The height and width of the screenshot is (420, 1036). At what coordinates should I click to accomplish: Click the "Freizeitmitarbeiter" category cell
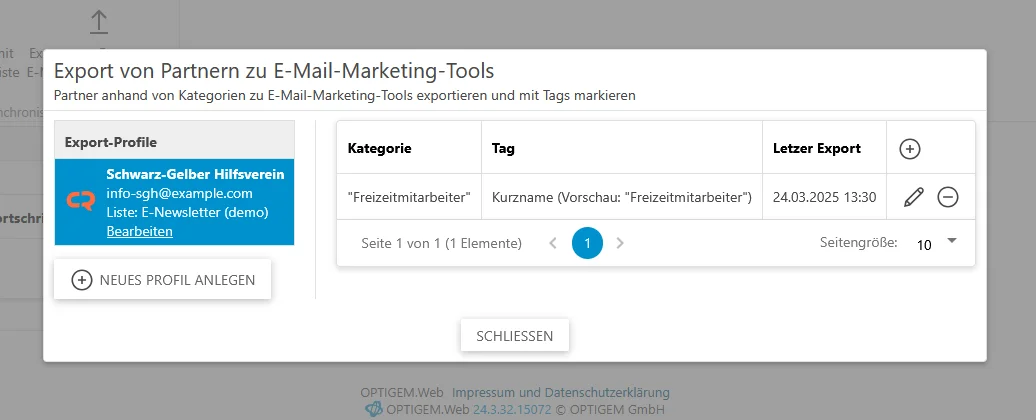pos(409,197)
